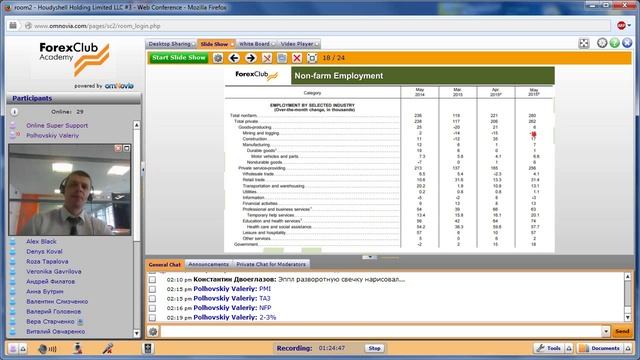Click the Start Slide Show button
Screen dimensions: 640x360
178,58
